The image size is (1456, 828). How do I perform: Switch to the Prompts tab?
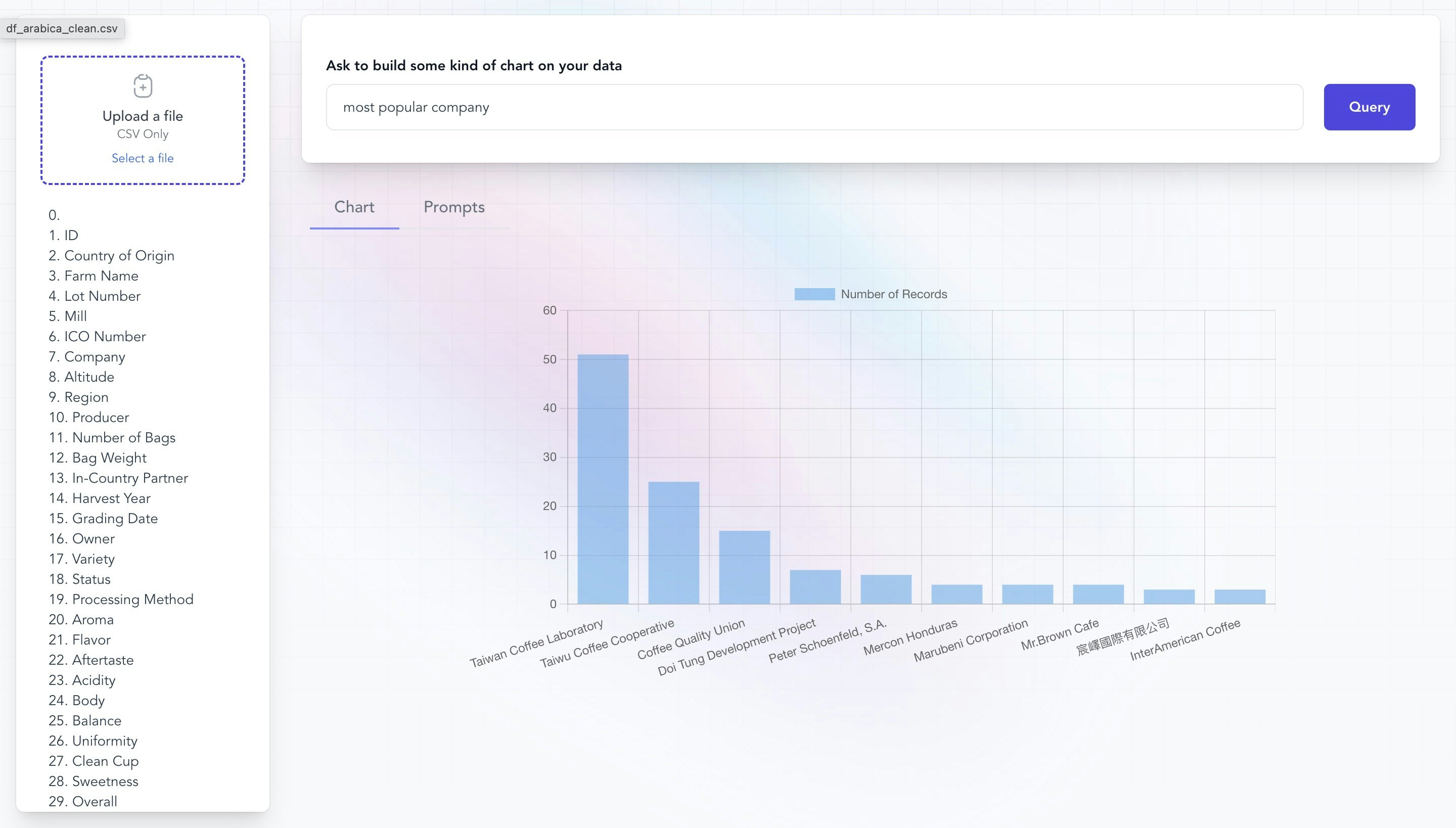(454, 207)
